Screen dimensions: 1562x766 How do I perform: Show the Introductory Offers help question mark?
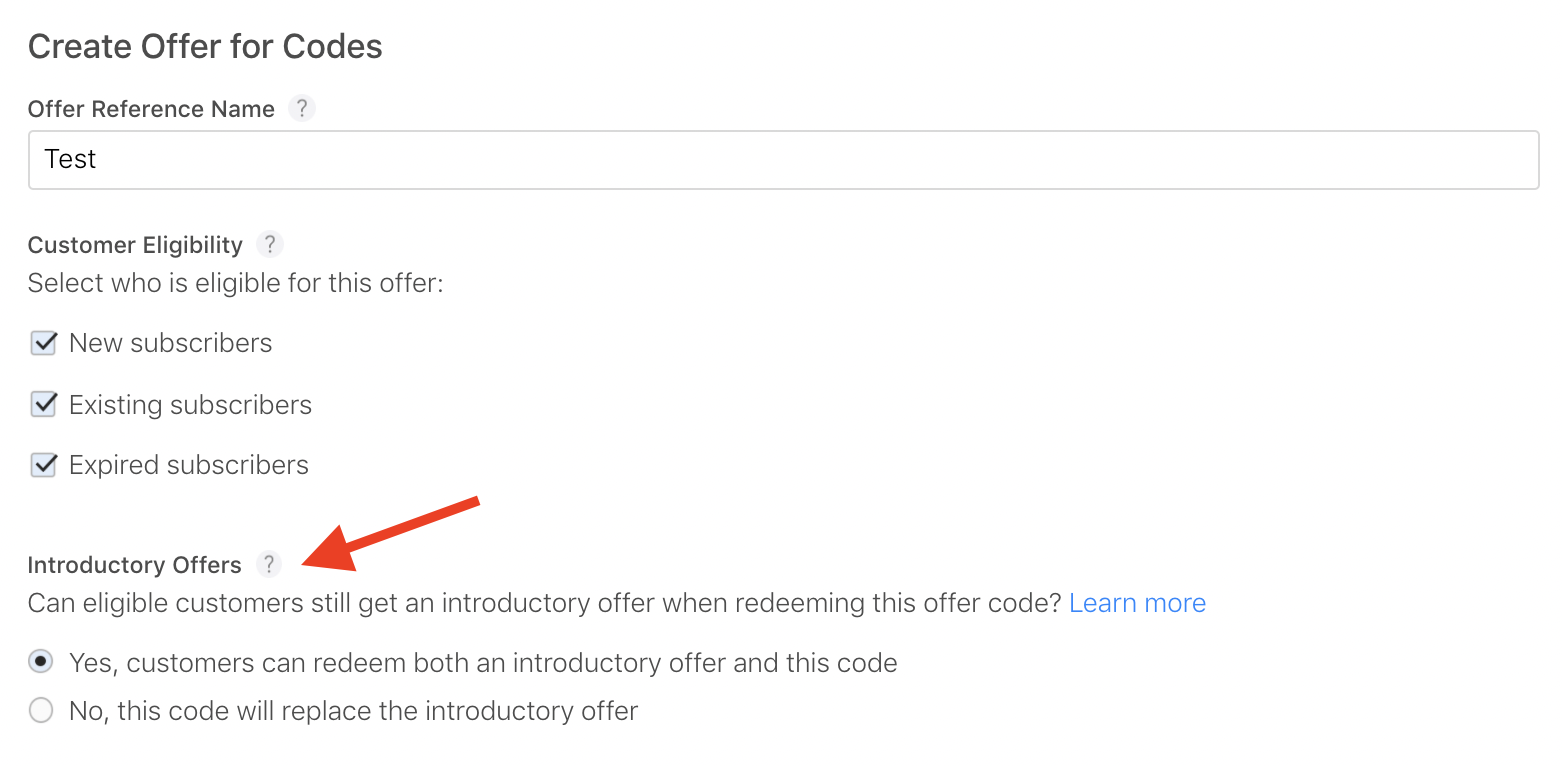268,565
